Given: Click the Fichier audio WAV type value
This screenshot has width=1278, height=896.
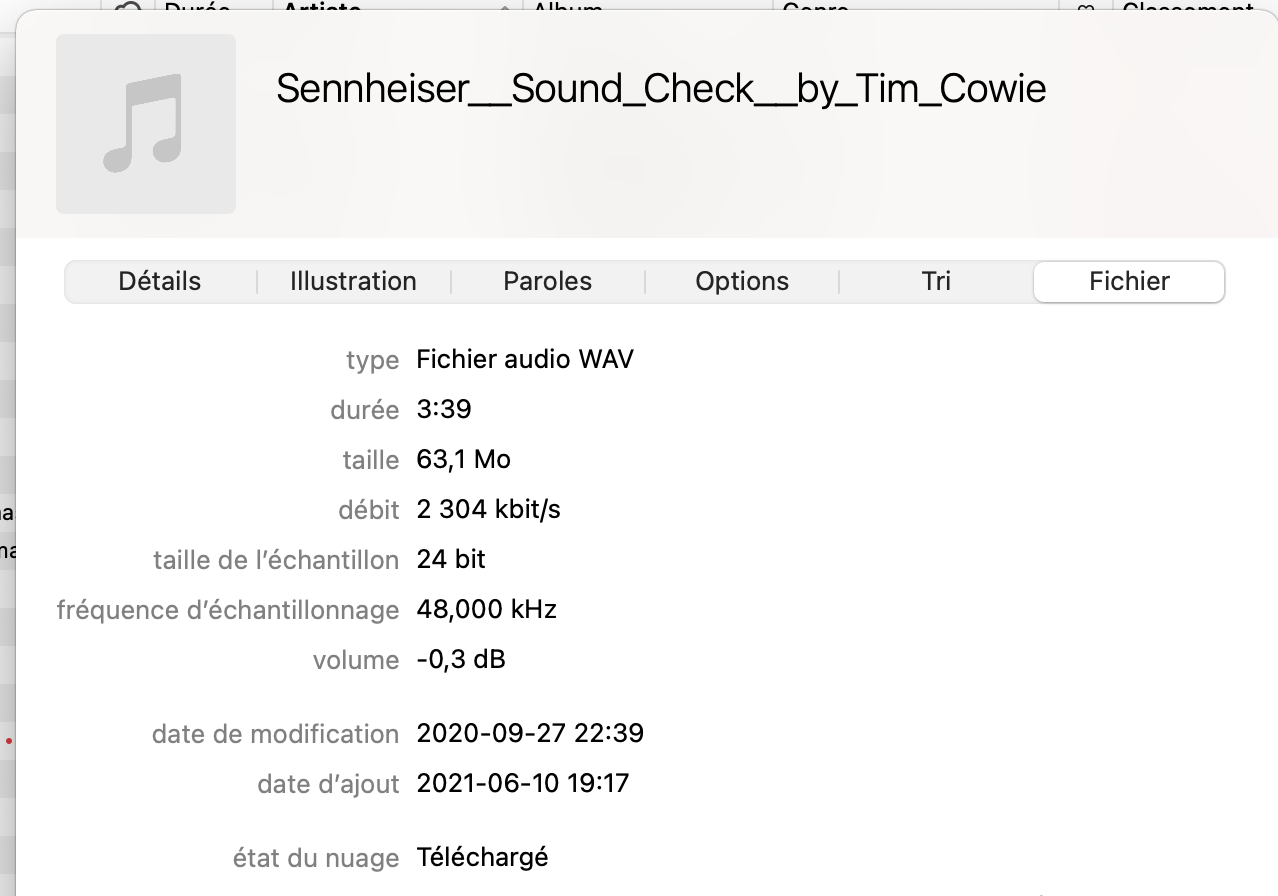Looking at the screenshot, I should click(x=525, y=359).
